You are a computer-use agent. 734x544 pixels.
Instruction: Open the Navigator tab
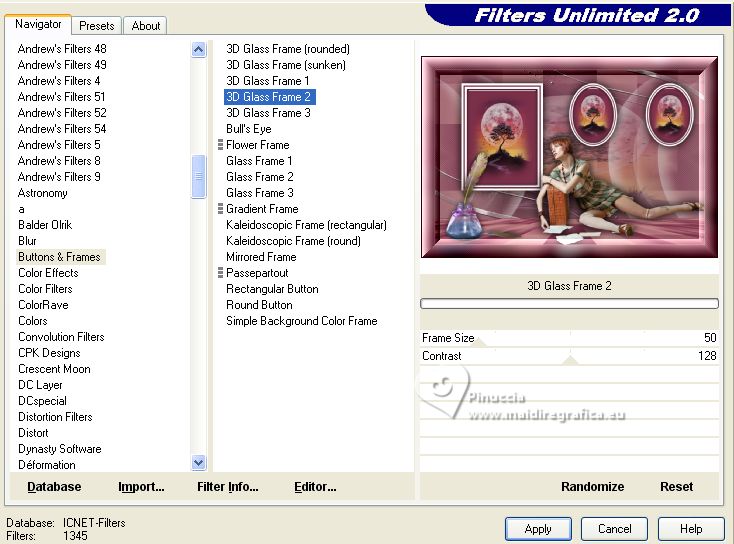(x=38, y=24)
